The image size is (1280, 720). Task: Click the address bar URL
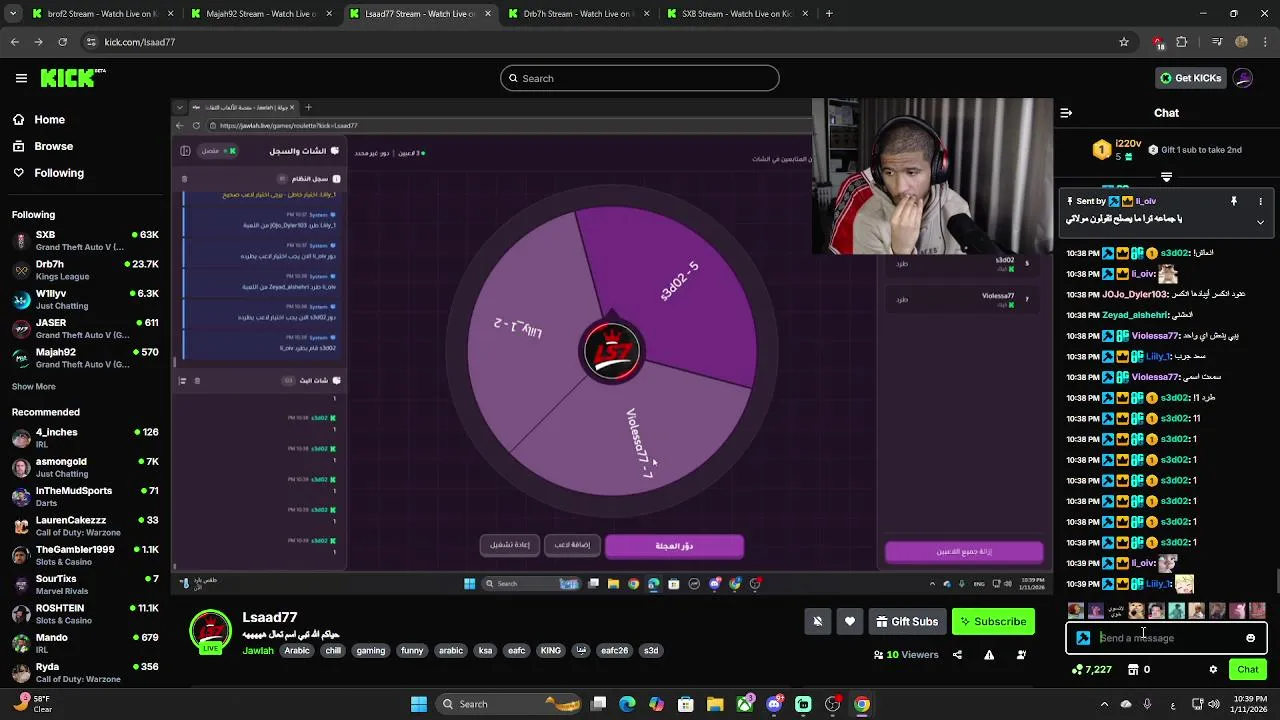[x=139, y=42]
